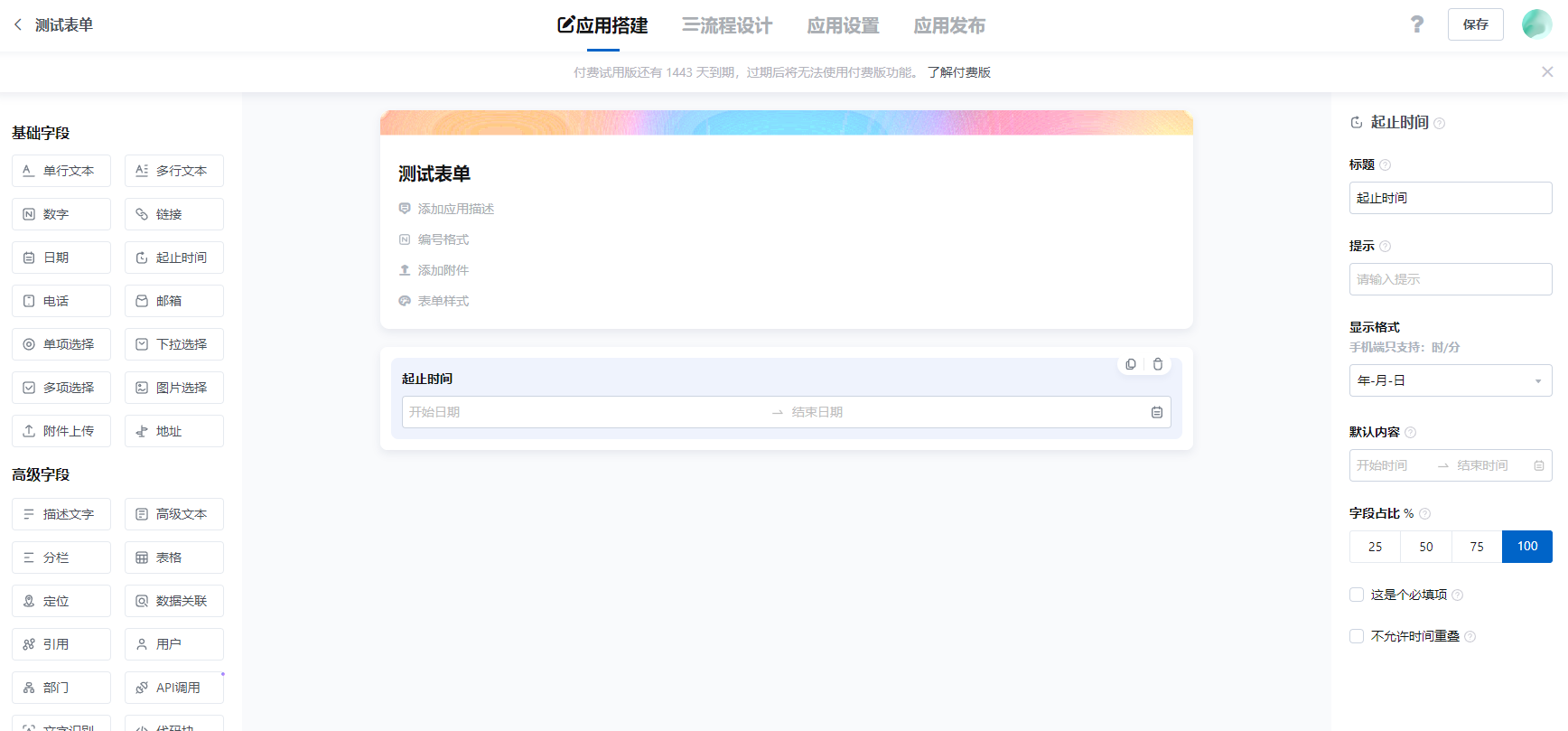1568x731 pixels.
Task: Click the 保存 button
Action: [1475, 24]
